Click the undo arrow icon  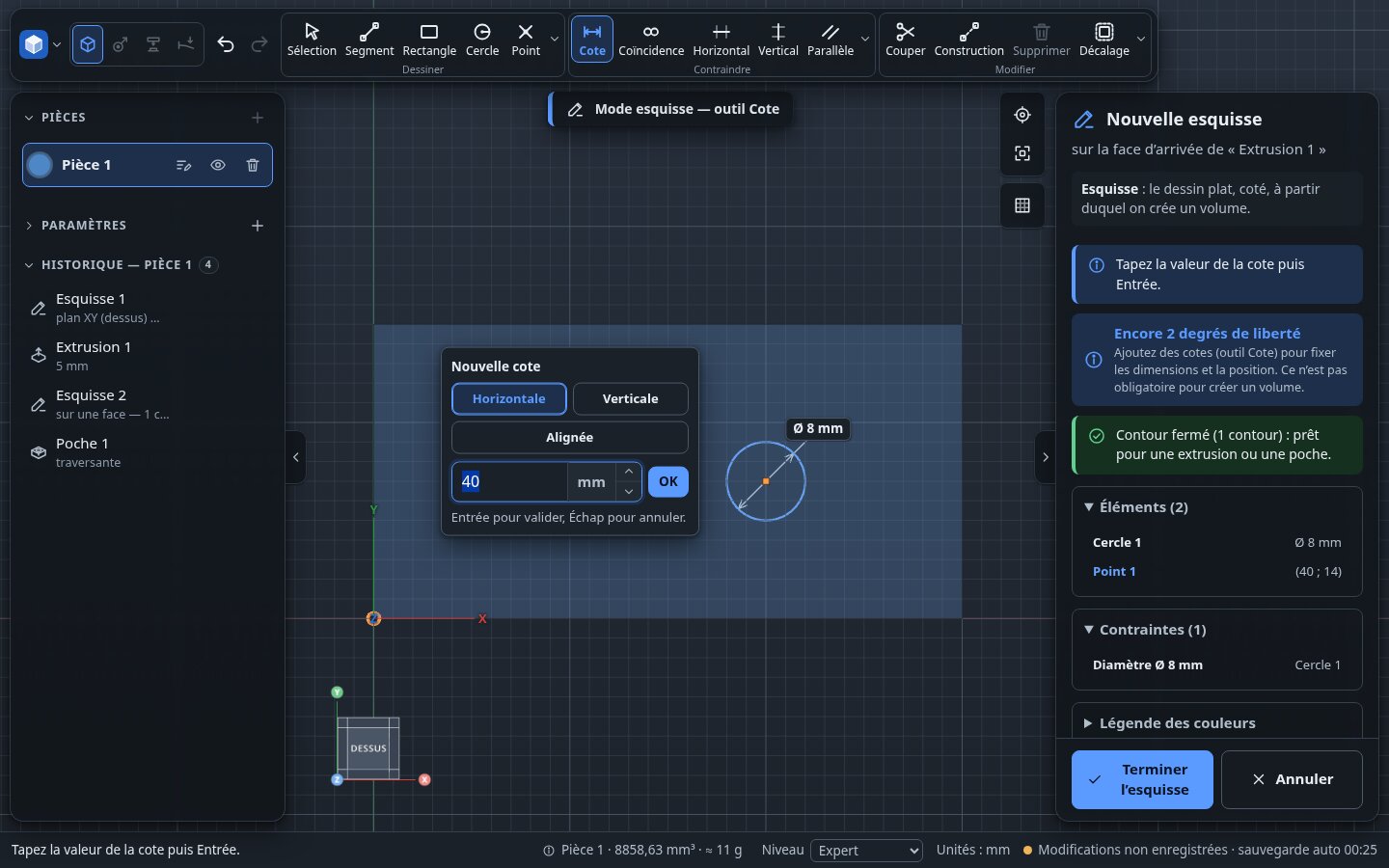click(x=226, y=44)
